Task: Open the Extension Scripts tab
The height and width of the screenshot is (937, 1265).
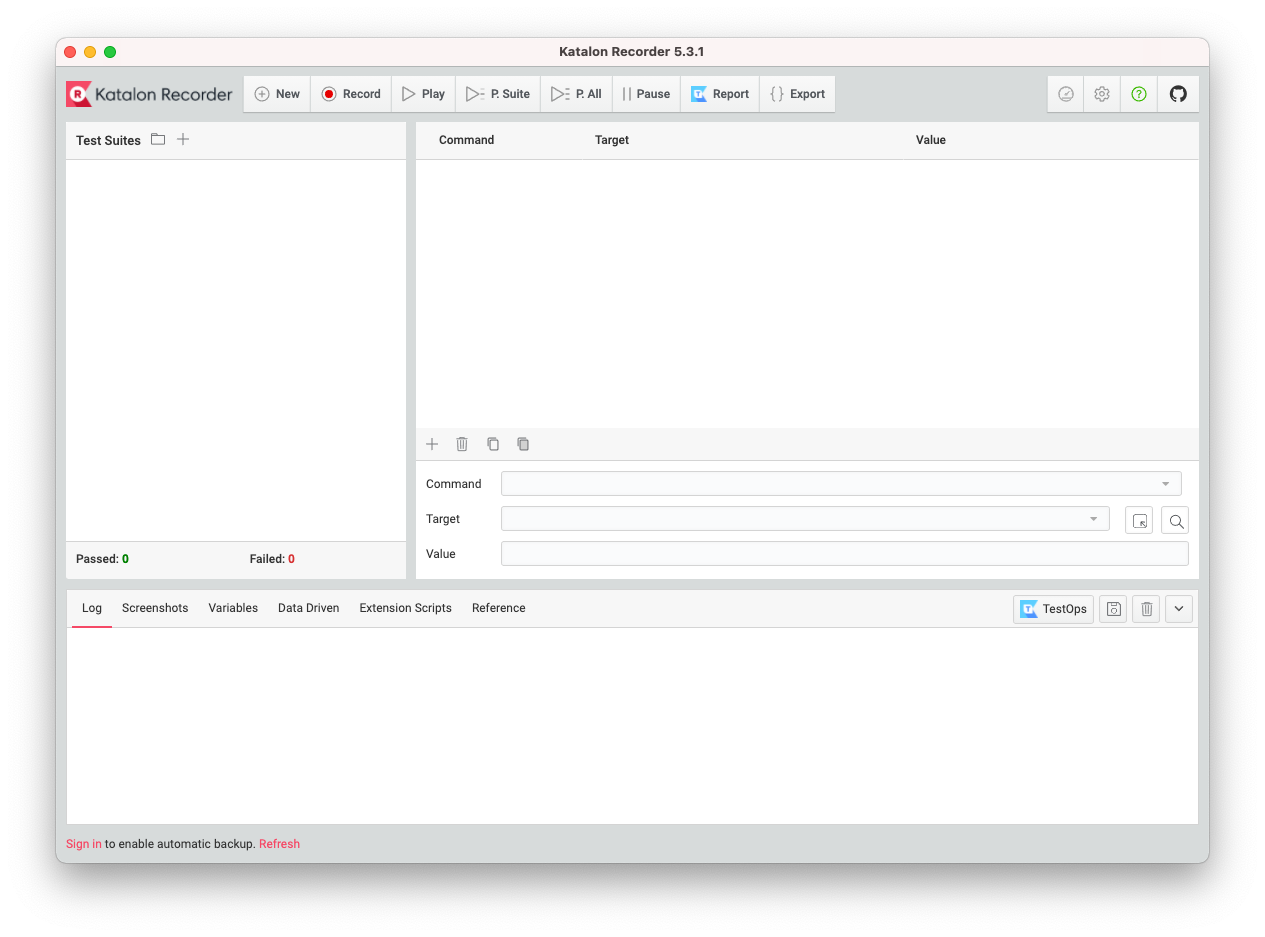Action: pos(406,608)
